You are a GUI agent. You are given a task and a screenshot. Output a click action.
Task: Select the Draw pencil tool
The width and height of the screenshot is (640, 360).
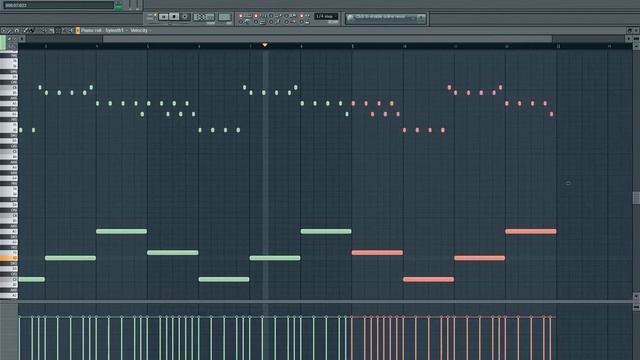tap(26, 31)
